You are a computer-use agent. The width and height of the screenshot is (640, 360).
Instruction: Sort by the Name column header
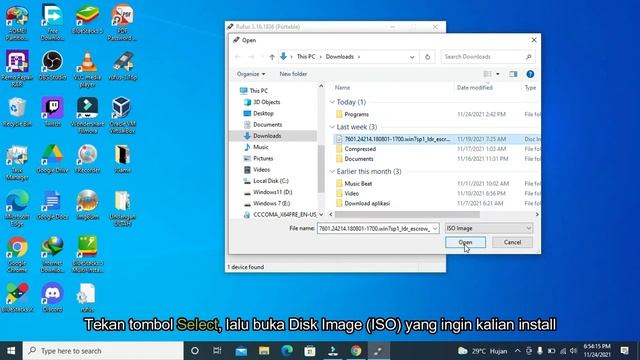coord(342,88)
